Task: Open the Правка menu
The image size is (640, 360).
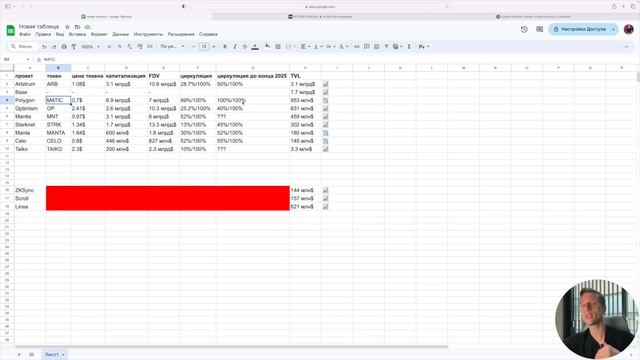Action: click(x=43, y=34)
